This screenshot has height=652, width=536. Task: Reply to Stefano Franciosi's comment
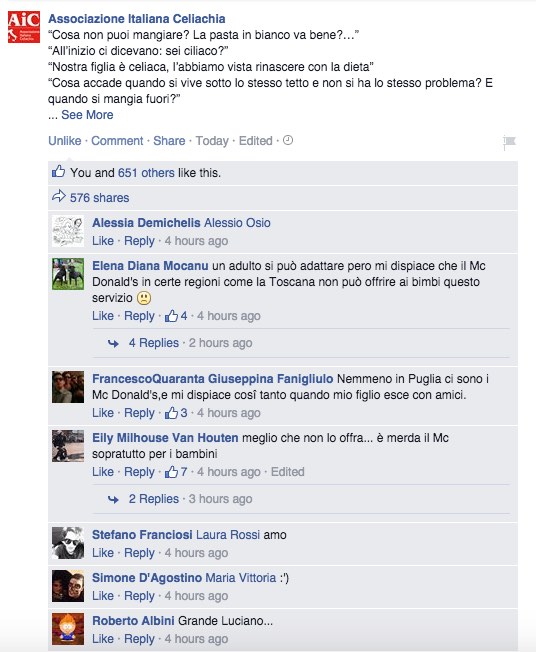(x=139, y=553)
